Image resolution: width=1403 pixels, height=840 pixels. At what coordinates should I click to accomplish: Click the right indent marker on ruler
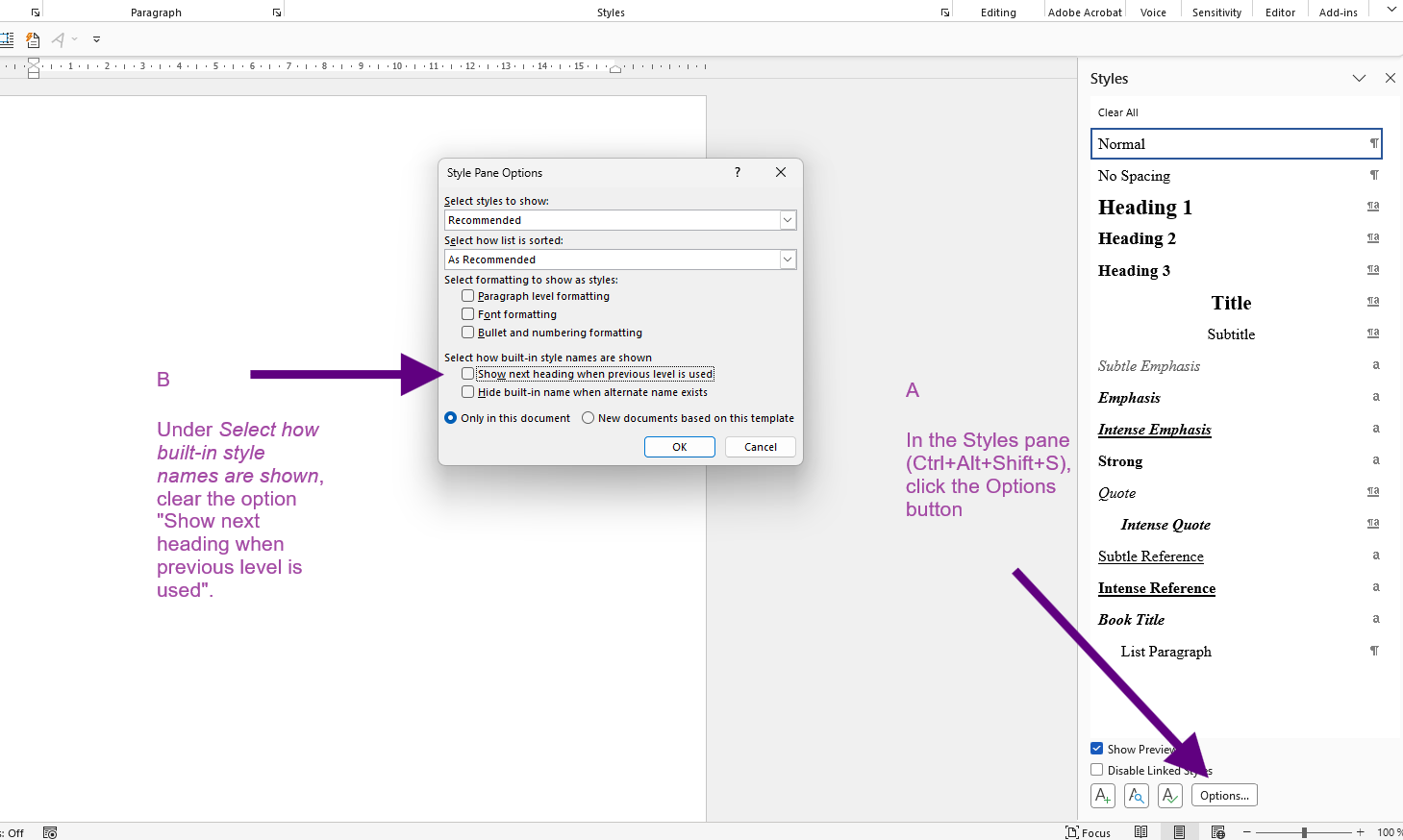coord(615,68)
